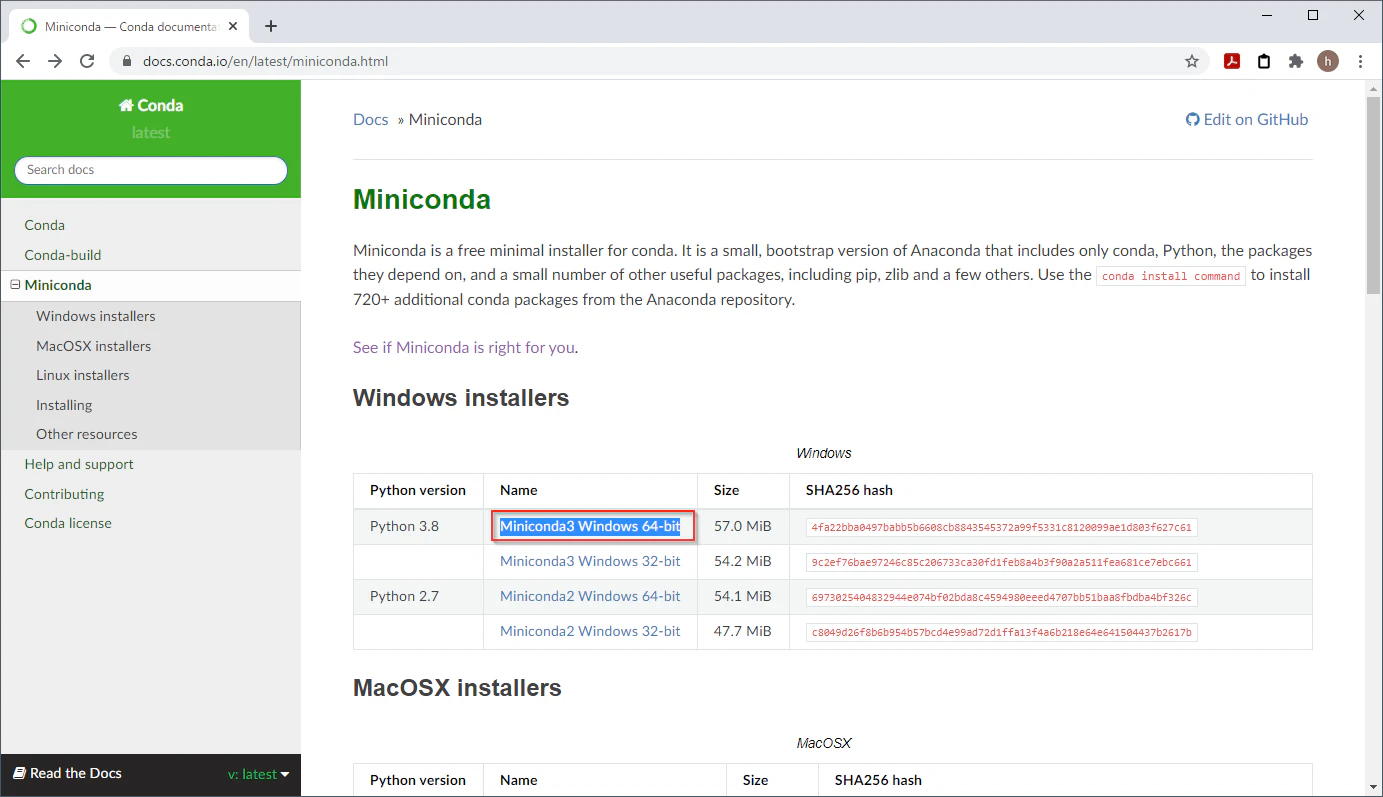Open Other resources in the sidebar
This screenshot has height=797, width=1383.
(87, 434)
